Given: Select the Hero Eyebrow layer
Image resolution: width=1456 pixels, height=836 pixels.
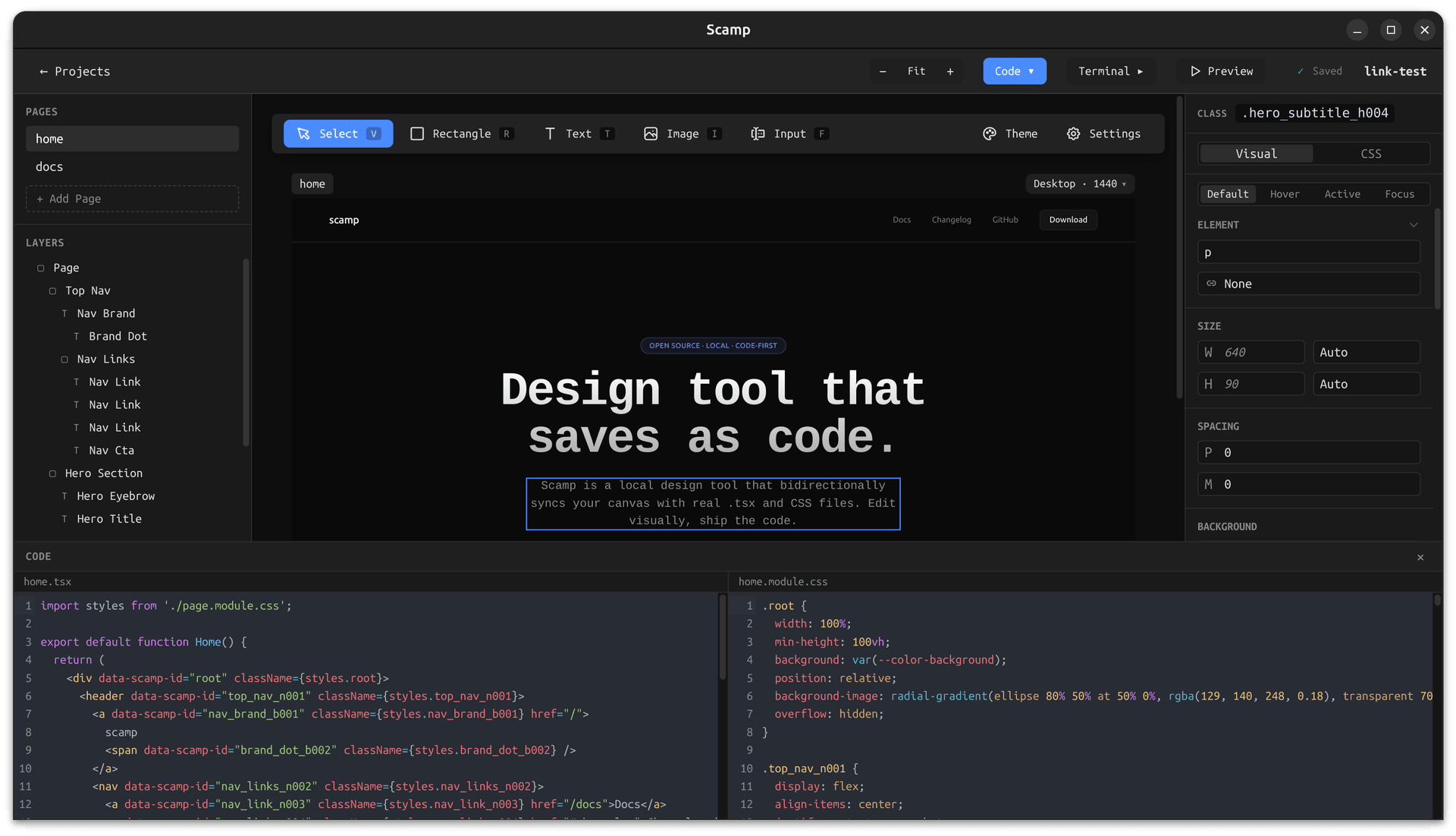Looking at the screenshot, I should [x=116, y=496].
